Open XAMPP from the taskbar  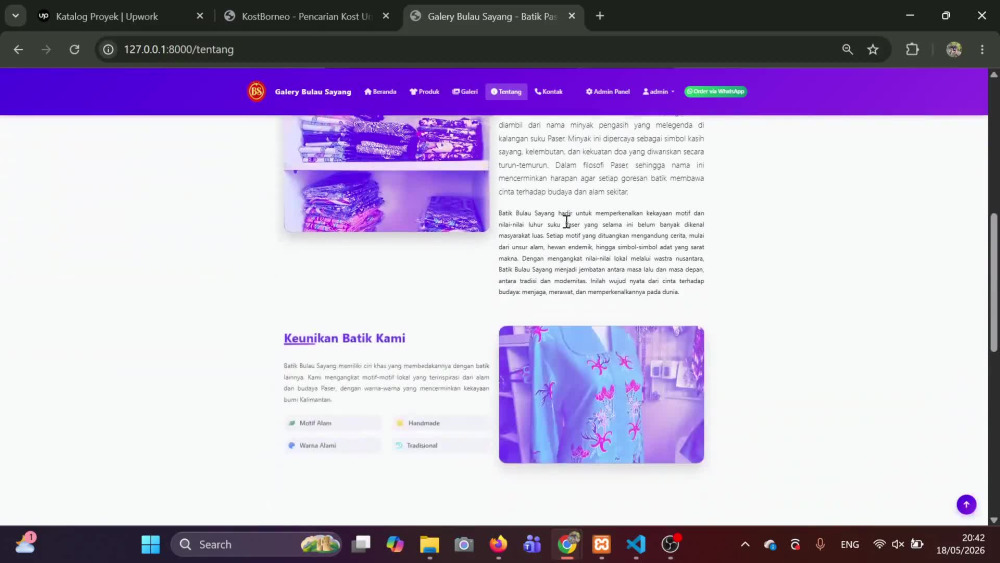601,544
